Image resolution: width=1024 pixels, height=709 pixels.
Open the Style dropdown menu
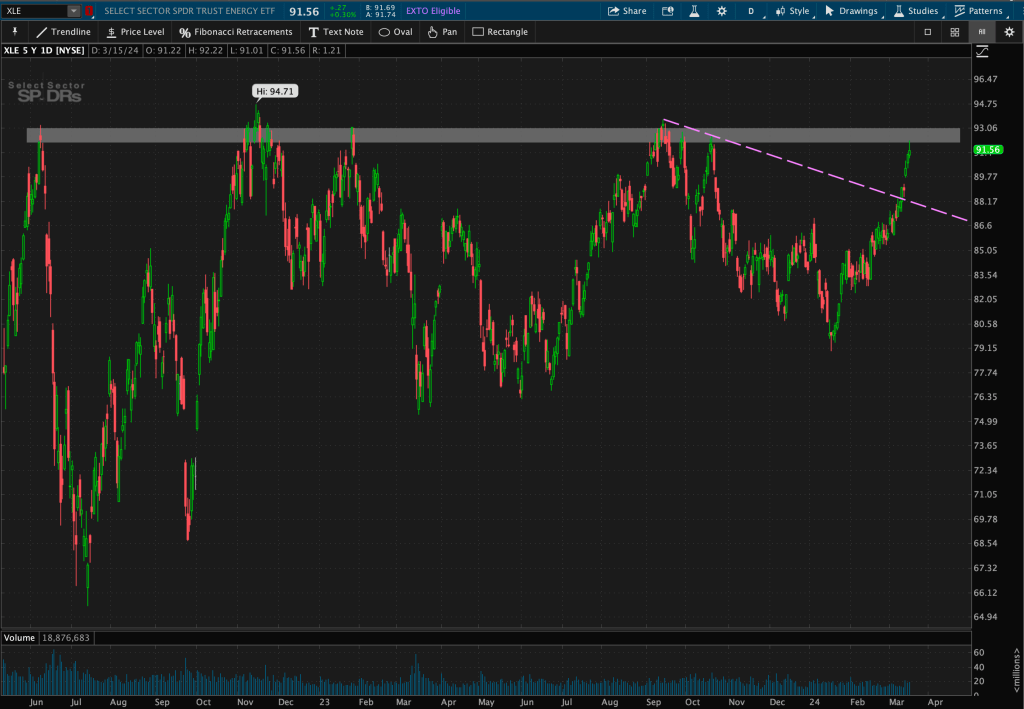pyautogui.click(x=791, y=11)
